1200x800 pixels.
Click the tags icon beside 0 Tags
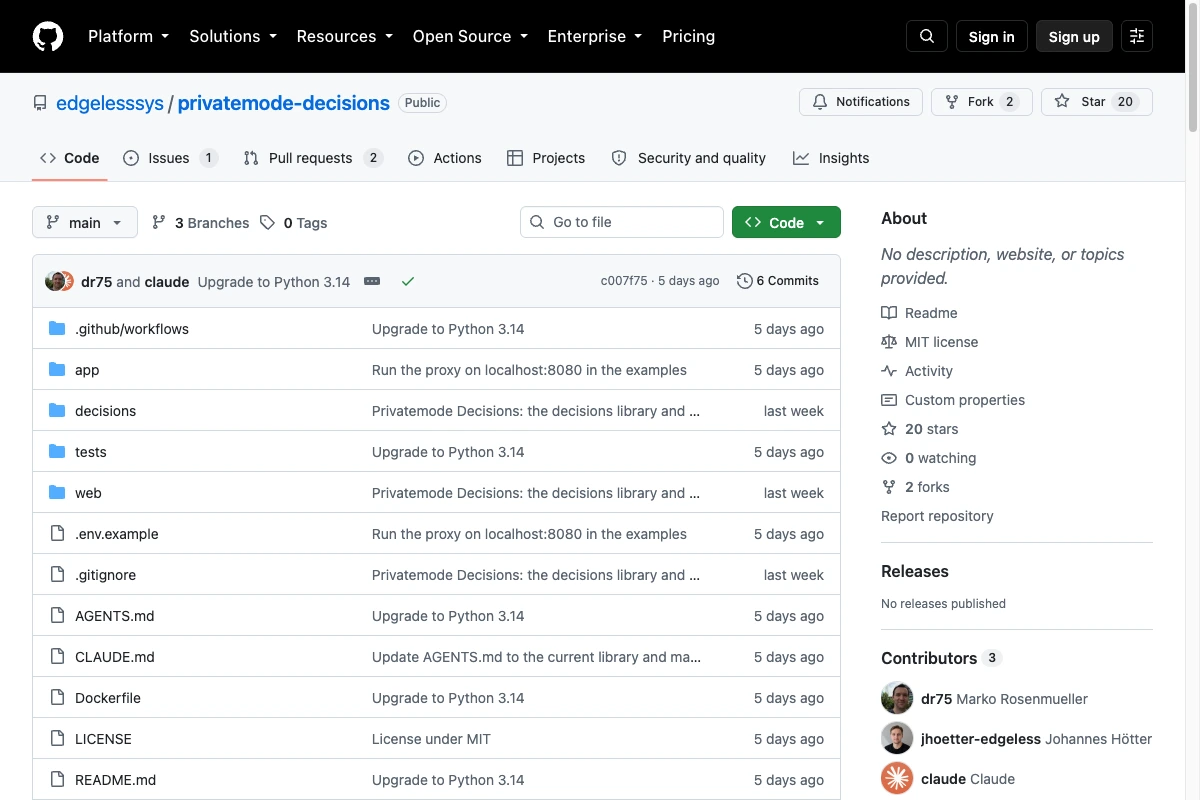(267, 223)
